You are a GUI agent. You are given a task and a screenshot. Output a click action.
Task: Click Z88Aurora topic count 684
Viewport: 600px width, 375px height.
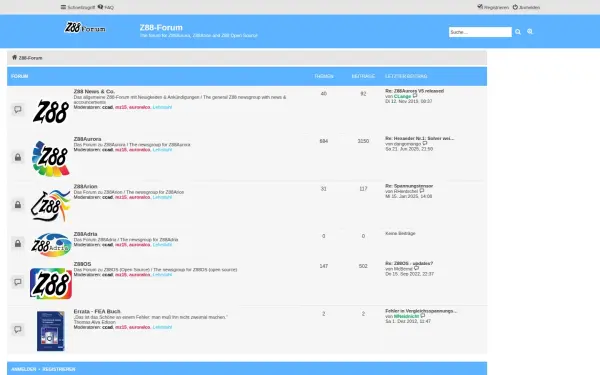pos(324,141)
